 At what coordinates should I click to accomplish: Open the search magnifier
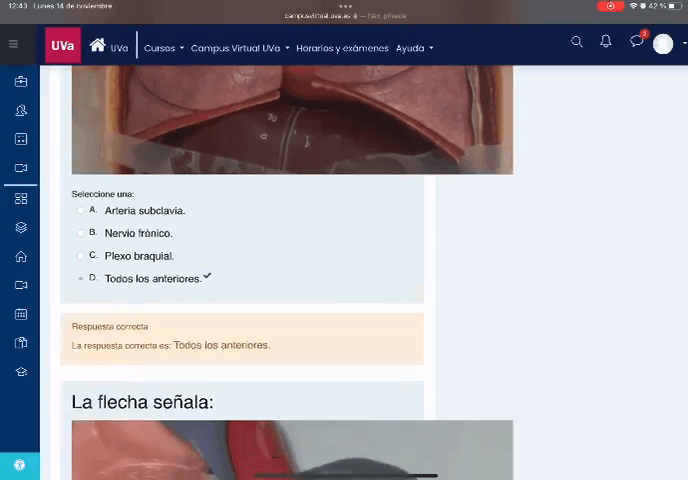pyautogui.click(x=577, y=42)
